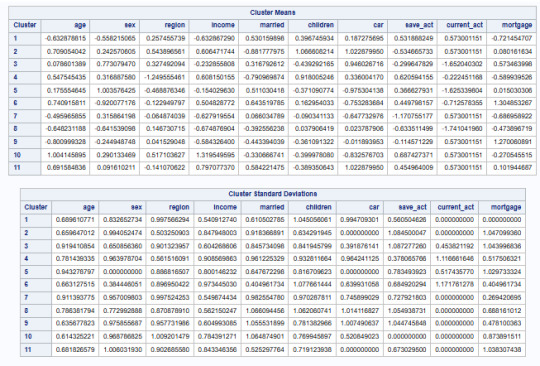Click row label 1 in Cluster Means table
Screen dimensions: 540x366
(x=15, y=38)
